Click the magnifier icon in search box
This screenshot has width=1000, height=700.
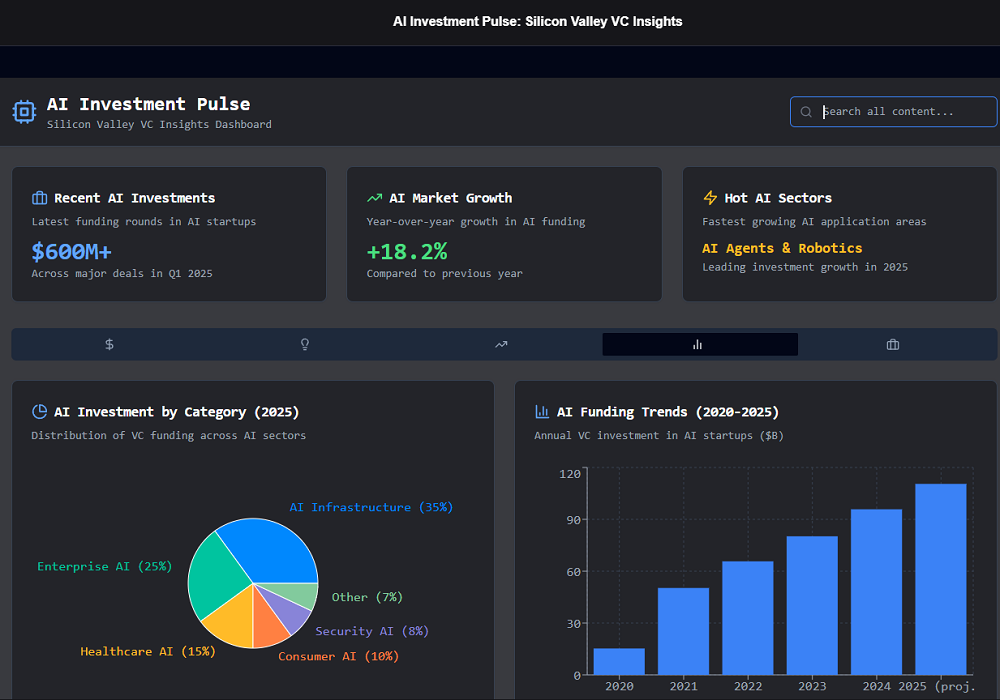tap(806, 112)
